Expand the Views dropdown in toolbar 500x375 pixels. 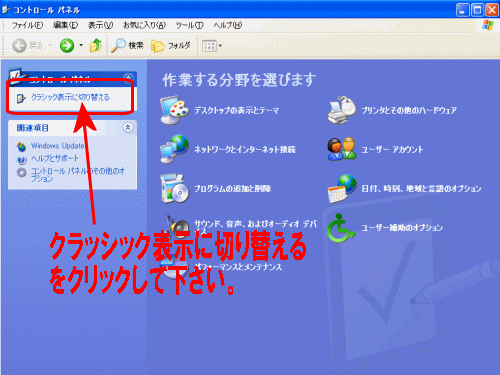[212, 46]
